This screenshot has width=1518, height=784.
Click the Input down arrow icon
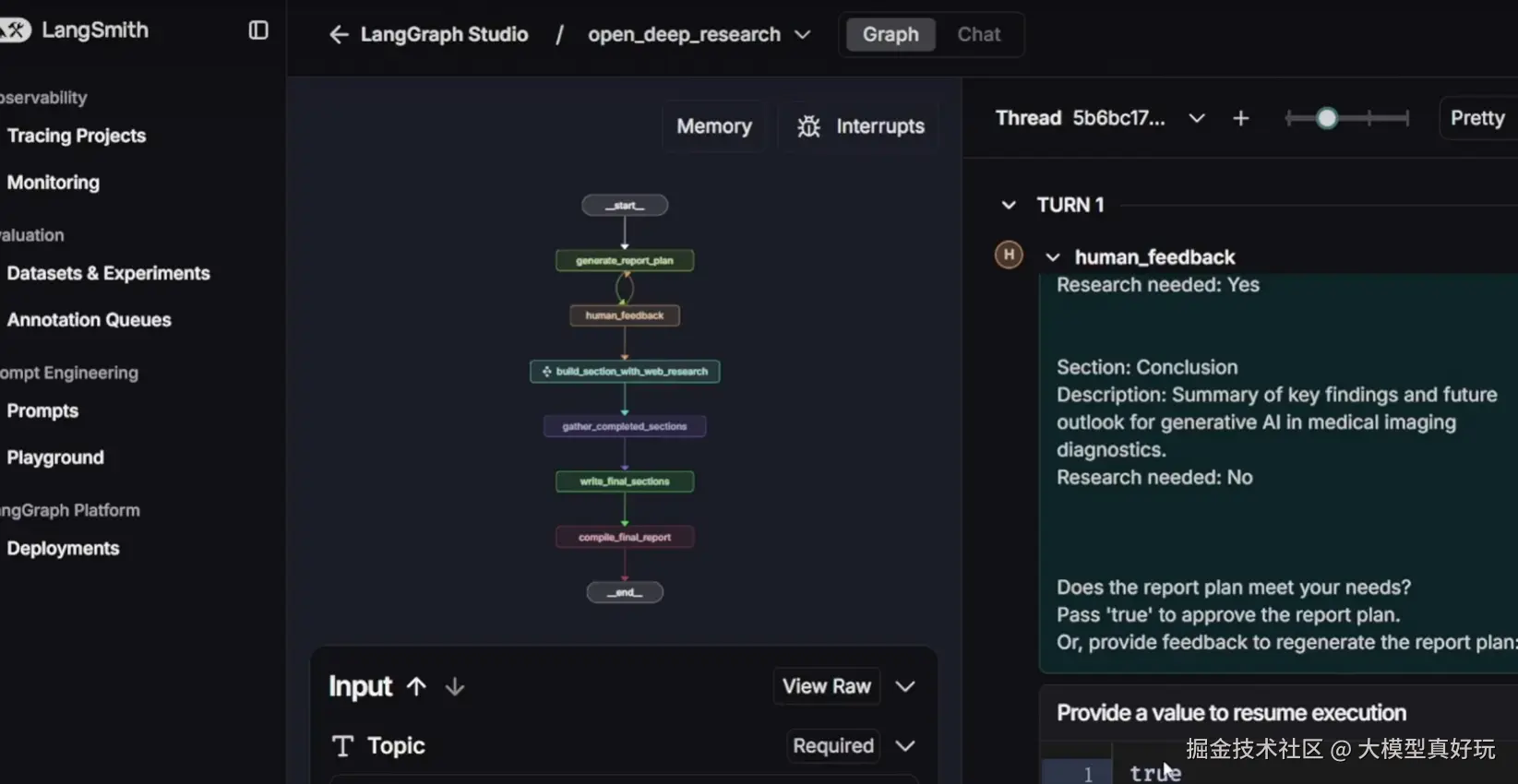[x=455, y=686]
